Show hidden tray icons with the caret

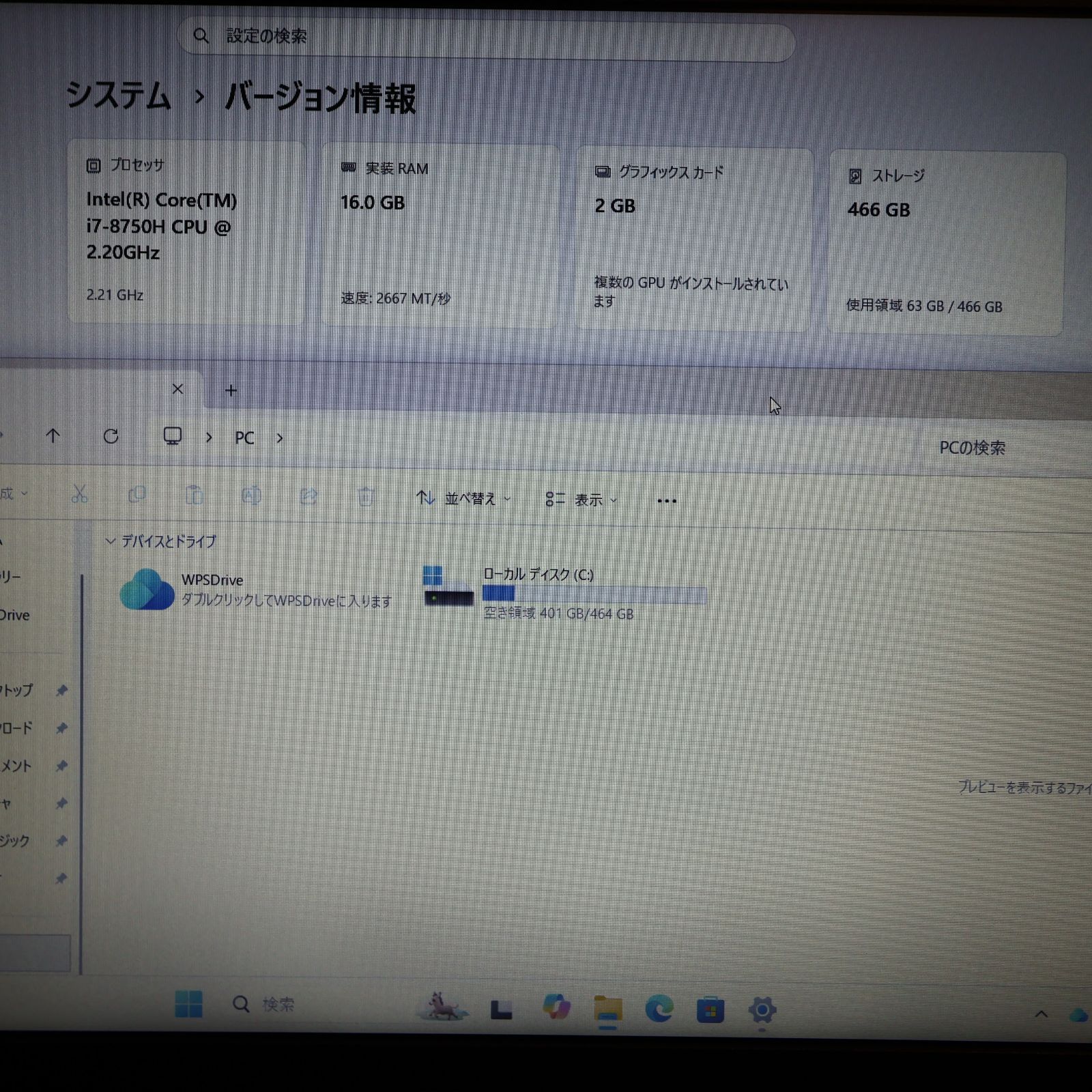coord(1041,1014)
